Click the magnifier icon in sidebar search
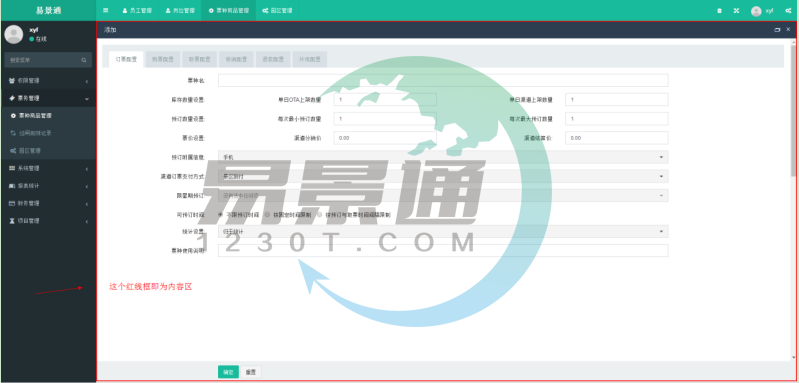Screen dimensions: 799x383 (84, 60)
